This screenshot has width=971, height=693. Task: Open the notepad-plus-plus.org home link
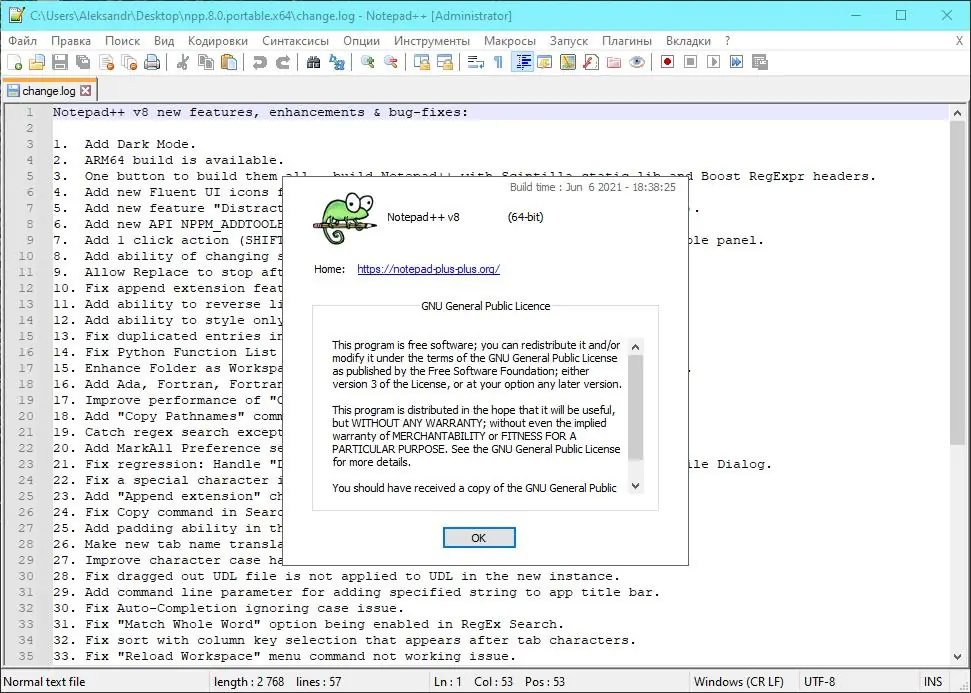click(428, 268)
